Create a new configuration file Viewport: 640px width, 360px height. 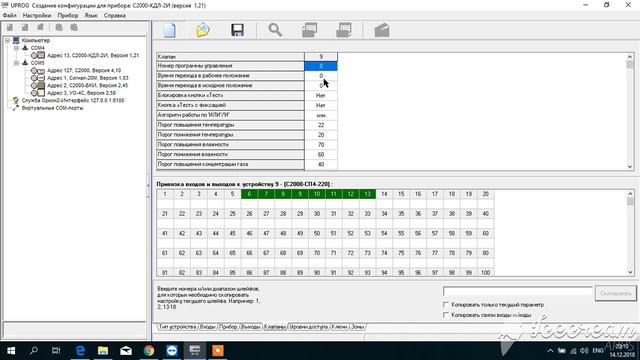coord(169,30)
